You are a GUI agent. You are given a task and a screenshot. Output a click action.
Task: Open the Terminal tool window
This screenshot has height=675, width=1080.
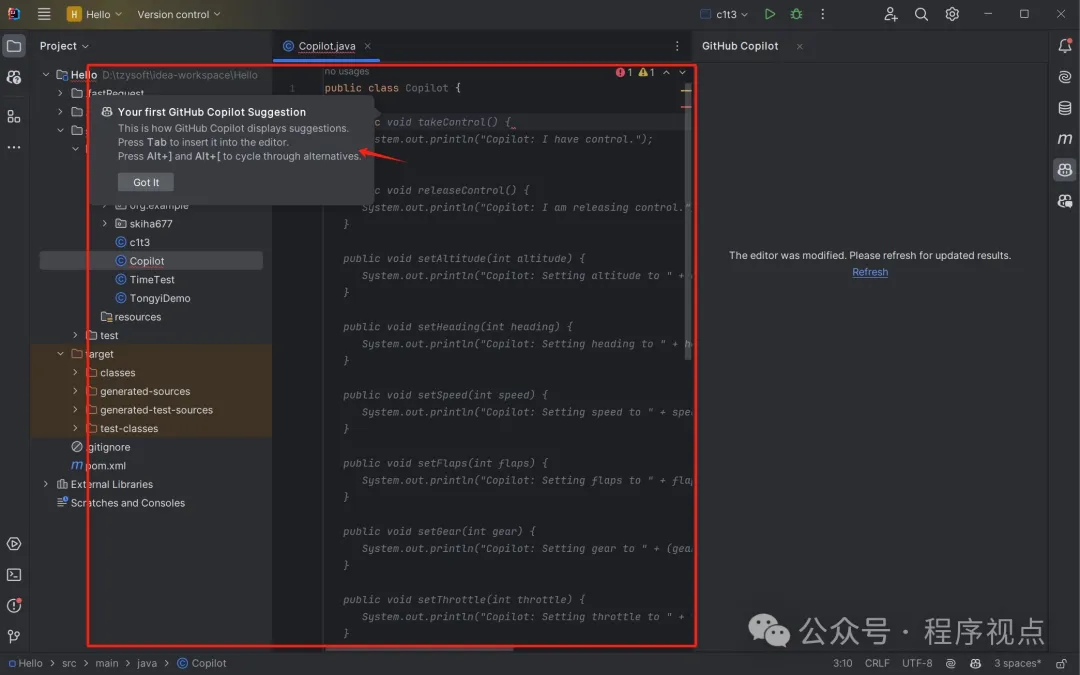(14, 574)
